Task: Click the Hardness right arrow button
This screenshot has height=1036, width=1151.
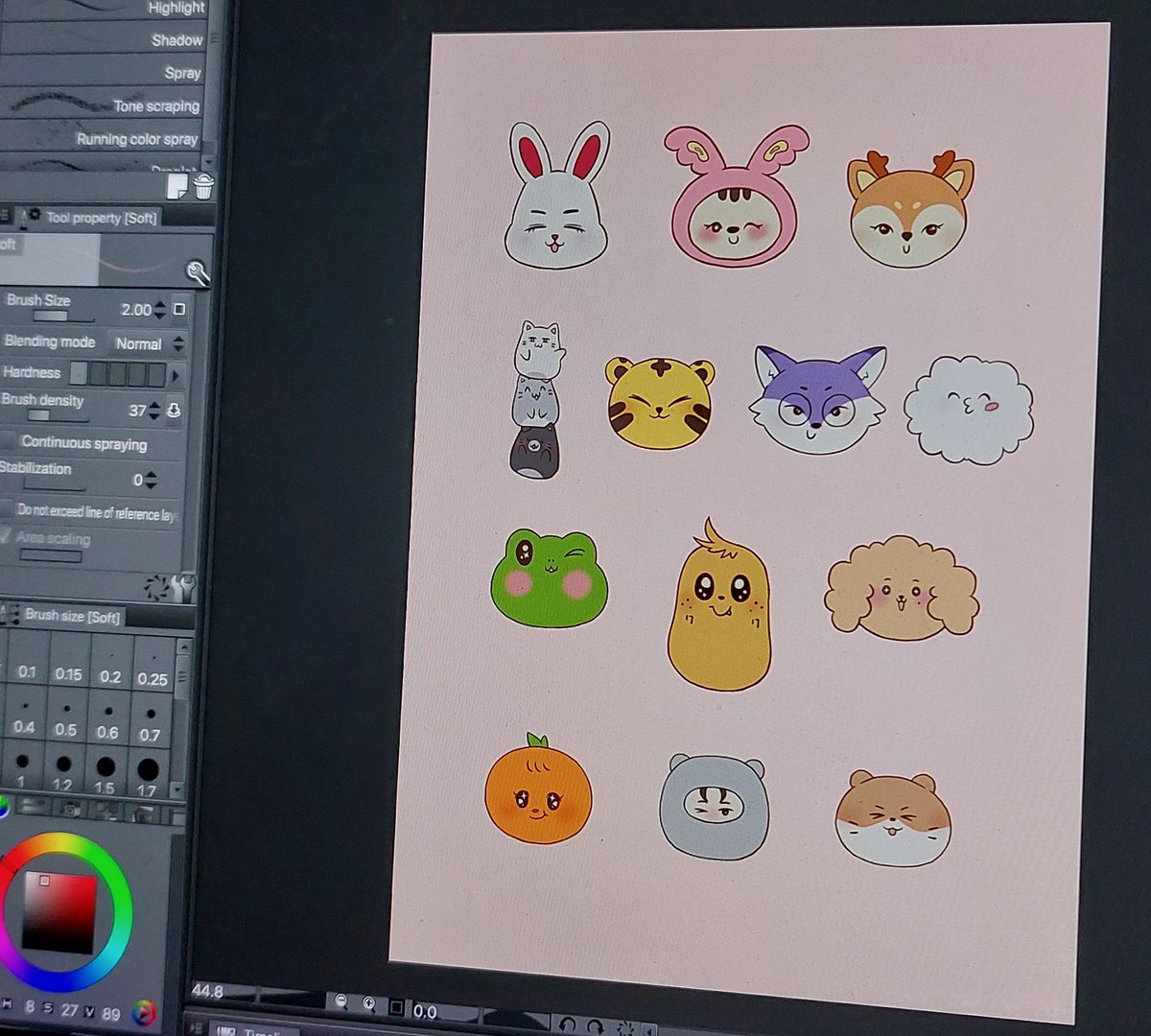Action: [x=175, y=374]
